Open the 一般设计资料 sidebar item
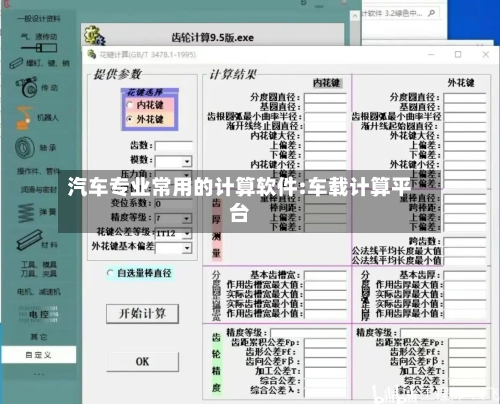The image size is (500, 404). 39,19
